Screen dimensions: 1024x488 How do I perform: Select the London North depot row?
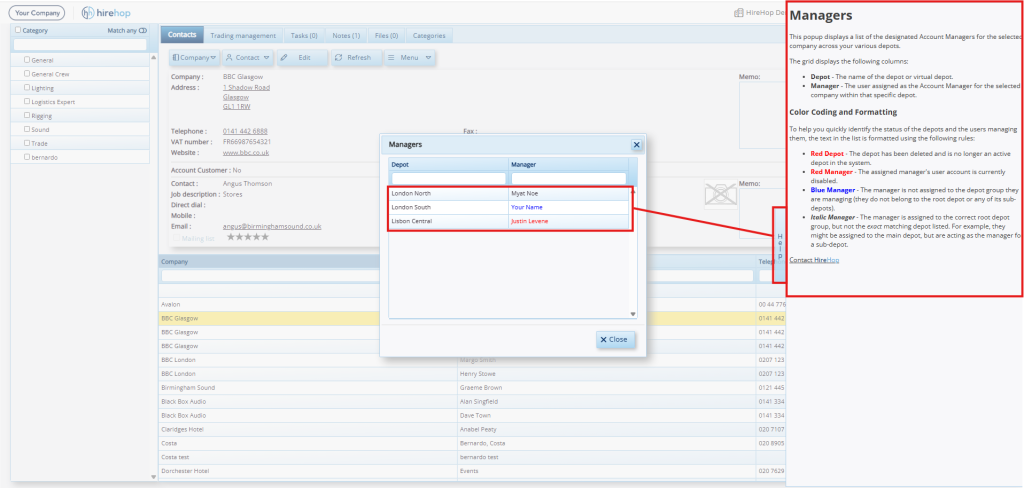[509, 193]
